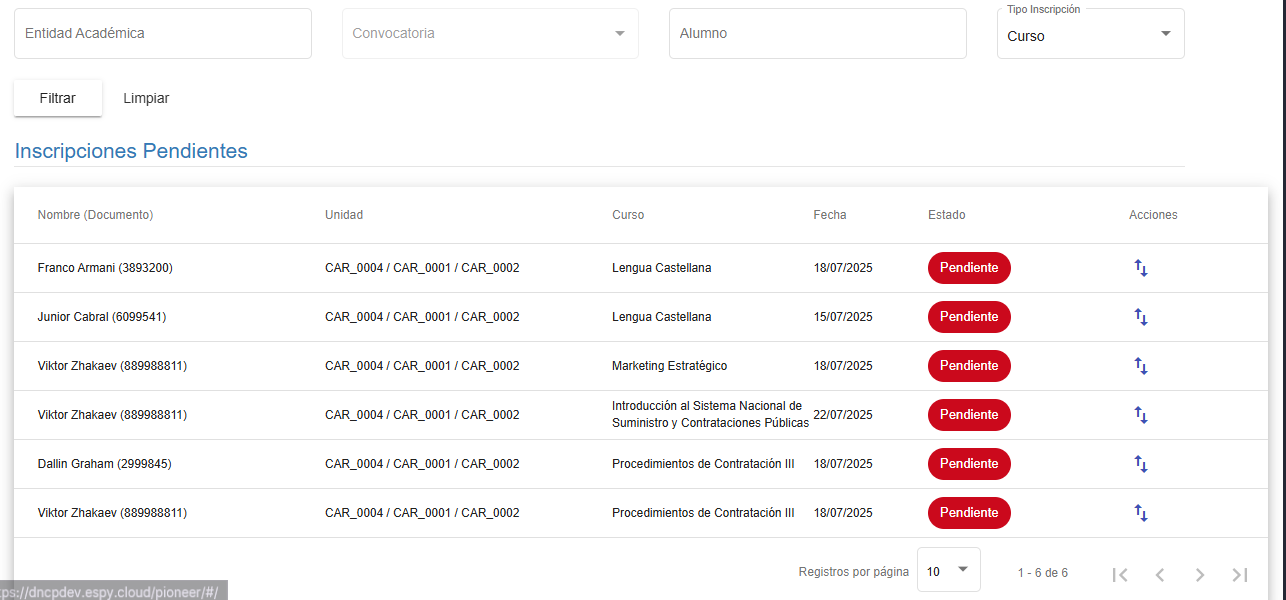Image resolution: width=1286 pixels, height=600 pixels.
Task: Click the Pendiente badge for Dallin Graham
Action: (969, 464)
